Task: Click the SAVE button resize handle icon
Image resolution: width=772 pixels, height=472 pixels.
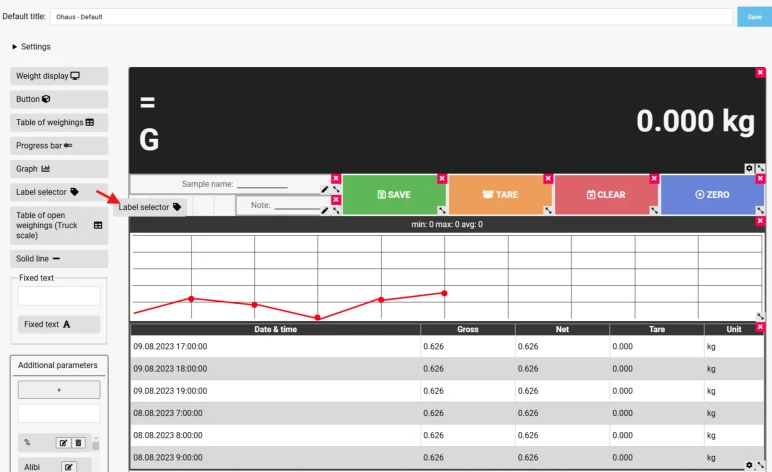Action: [442, 210]
